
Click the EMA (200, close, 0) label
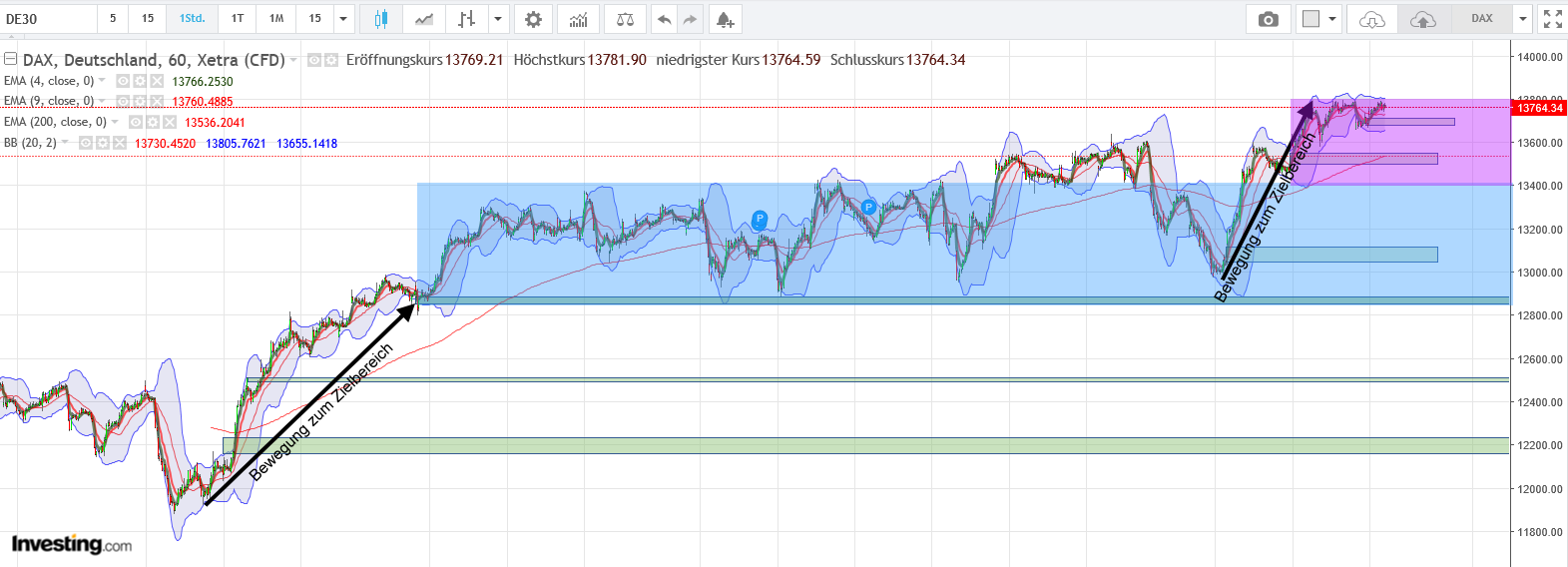pyautogui.click(x=55, y=122)
